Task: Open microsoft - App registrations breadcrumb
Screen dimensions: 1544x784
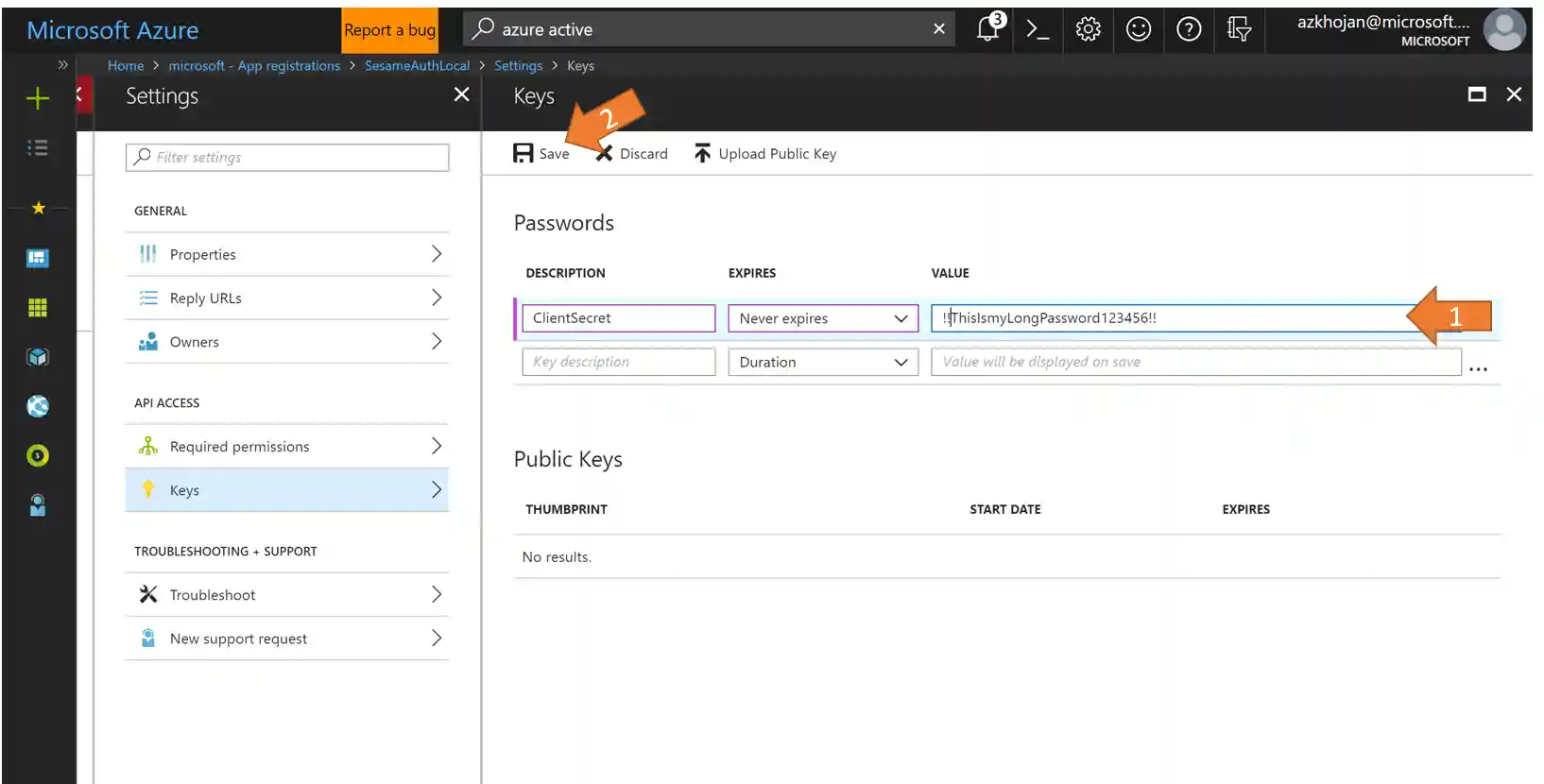Action: 254,65
